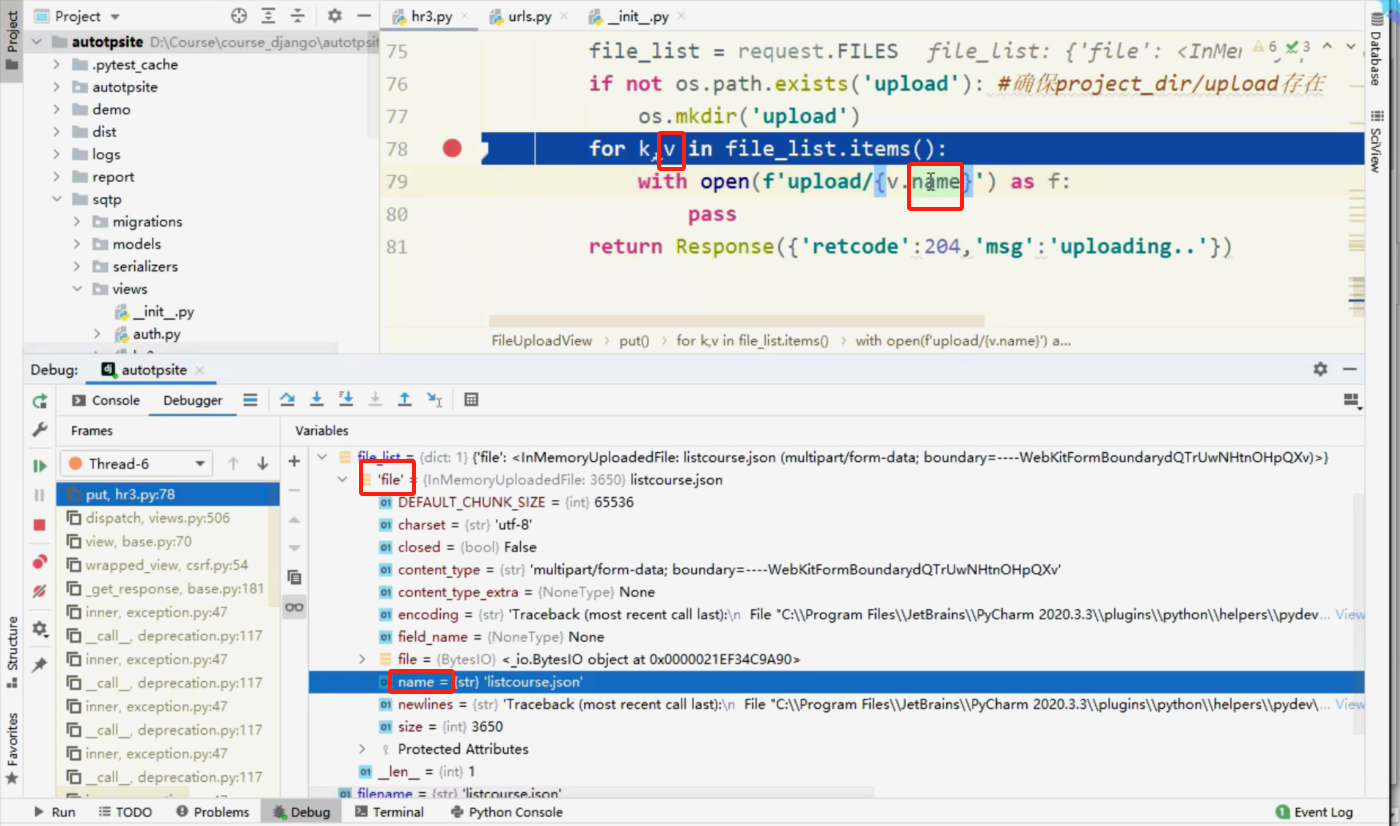This screenshot has width=1400, height=826.
Task: Toggle Mute Breakpoints
Action: pos(40,591)
